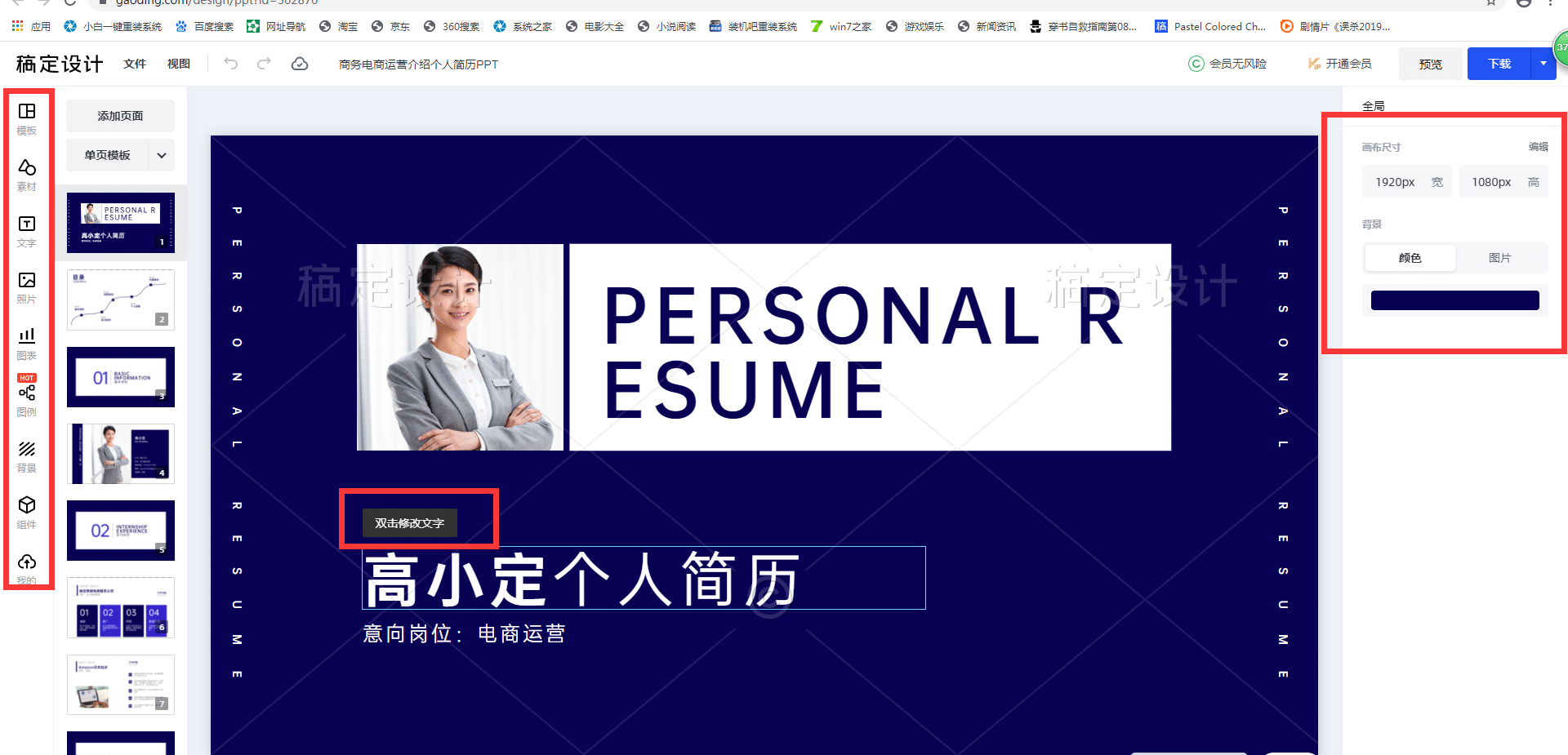Click the cloud save icon
1568x755 pixels.
point(300,64)
